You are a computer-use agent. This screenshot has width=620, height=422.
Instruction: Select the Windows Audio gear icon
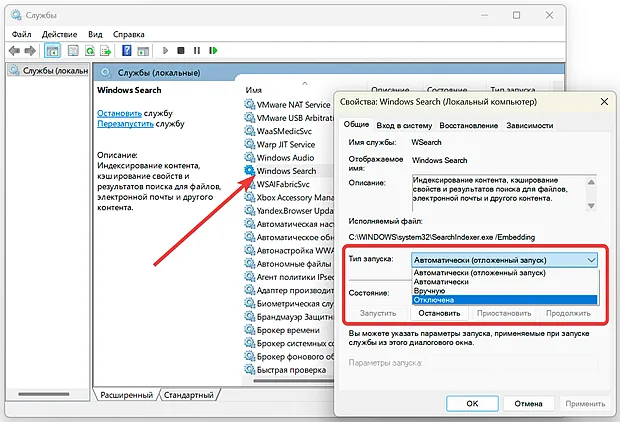pyautogui.click(x=250, y=157)
